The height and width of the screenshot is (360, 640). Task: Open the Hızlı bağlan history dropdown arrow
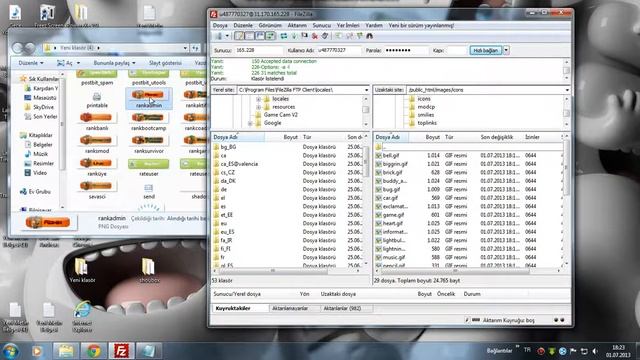coord(506,50)
